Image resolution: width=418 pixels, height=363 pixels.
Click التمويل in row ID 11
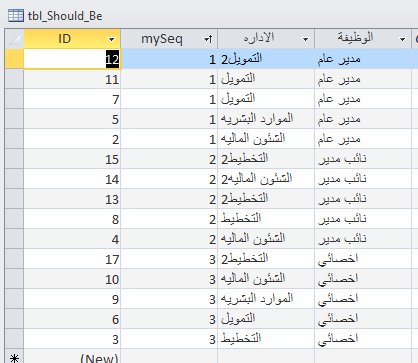tap(238, 79)
